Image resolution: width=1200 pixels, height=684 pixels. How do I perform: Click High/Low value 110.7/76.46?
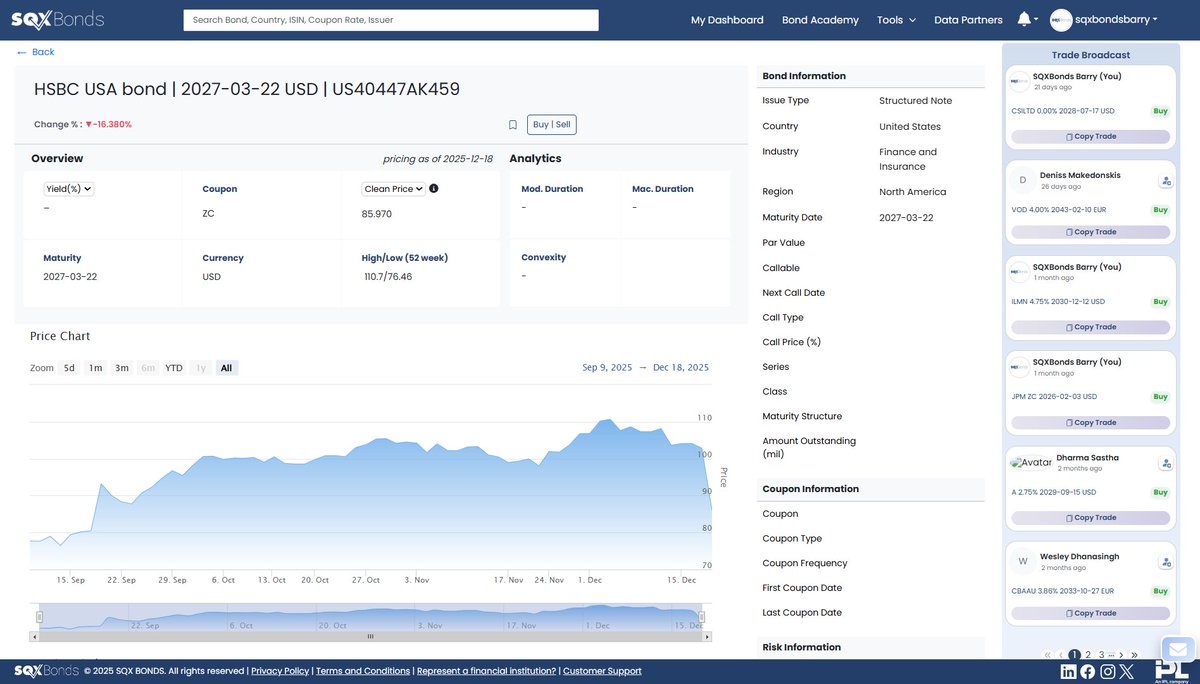388,277
